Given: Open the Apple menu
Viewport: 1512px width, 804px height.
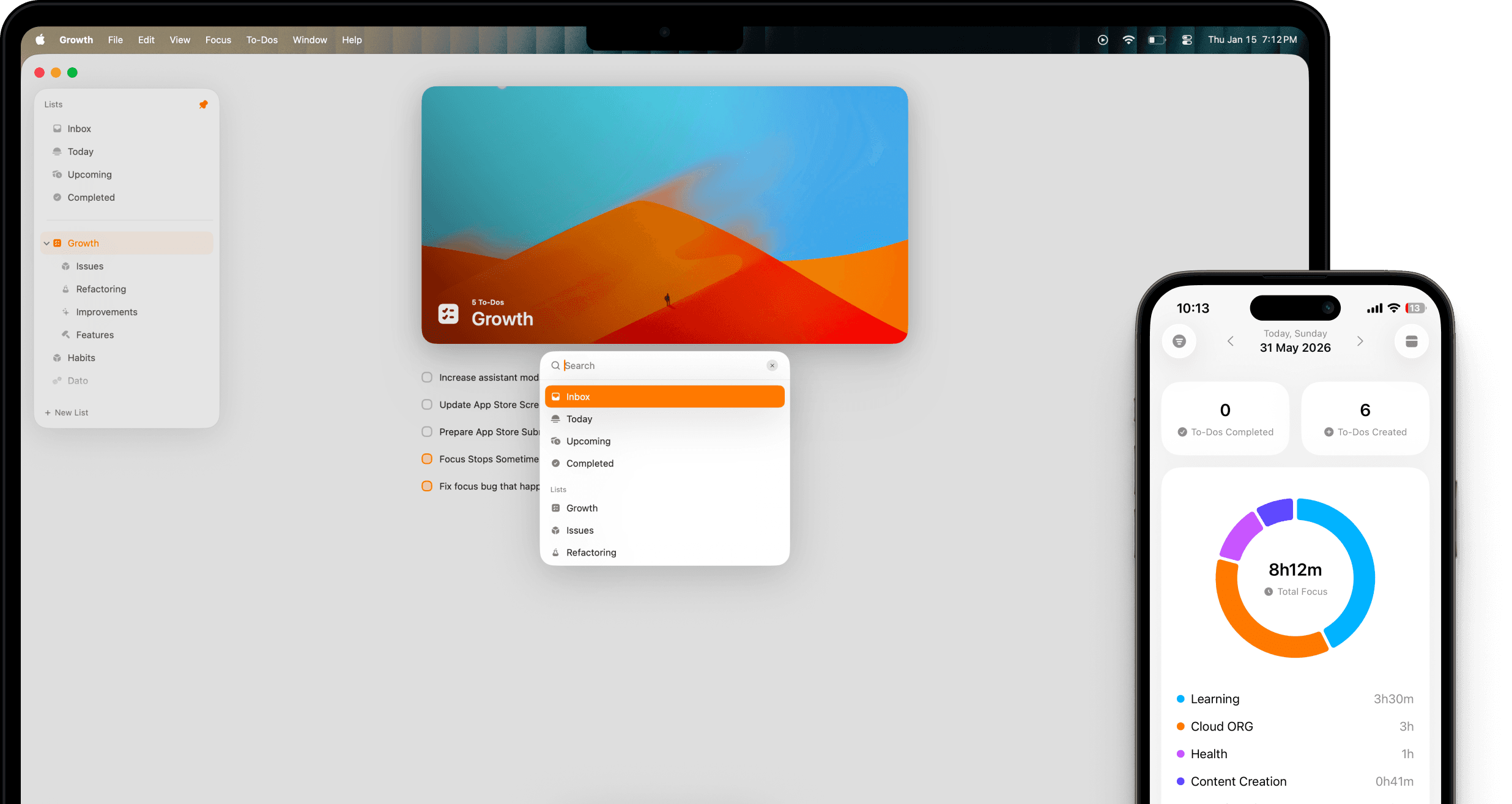Looking at the screenshot, I should tap(40, 40).
